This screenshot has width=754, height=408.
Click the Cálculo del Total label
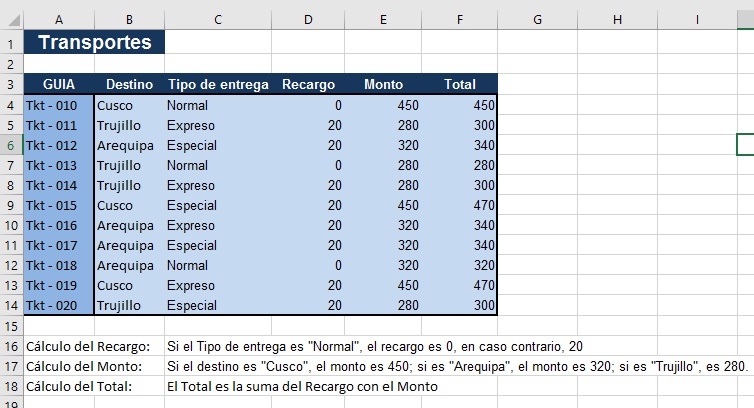pos(79,386)
